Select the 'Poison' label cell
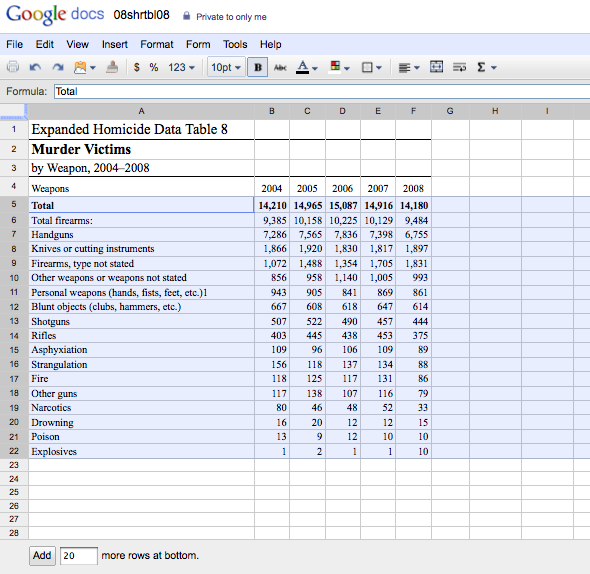Viewport: 590px width, 574px height. tap(141, 437)
